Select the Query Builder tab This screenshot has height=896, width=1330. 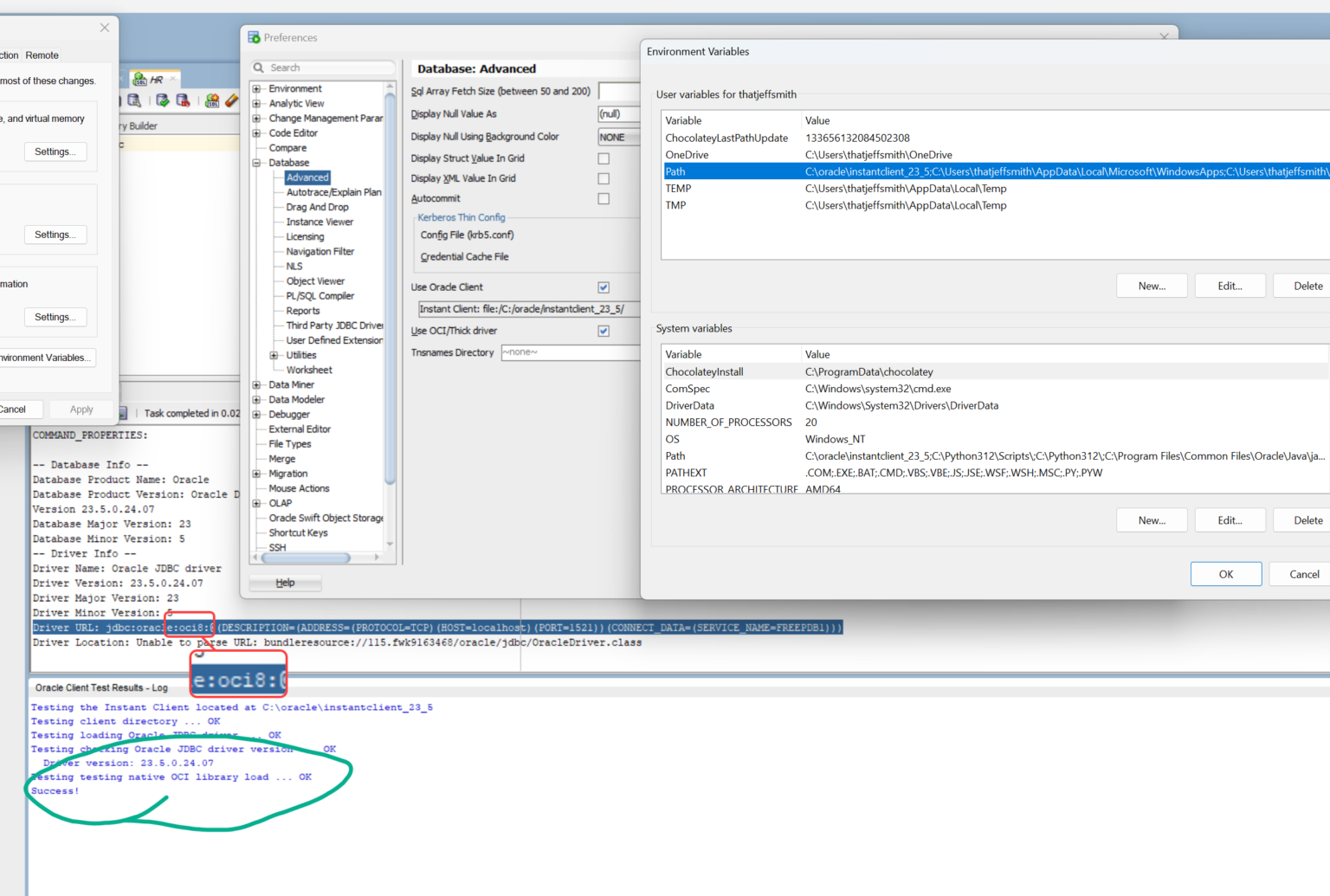[x=139, y=126]
